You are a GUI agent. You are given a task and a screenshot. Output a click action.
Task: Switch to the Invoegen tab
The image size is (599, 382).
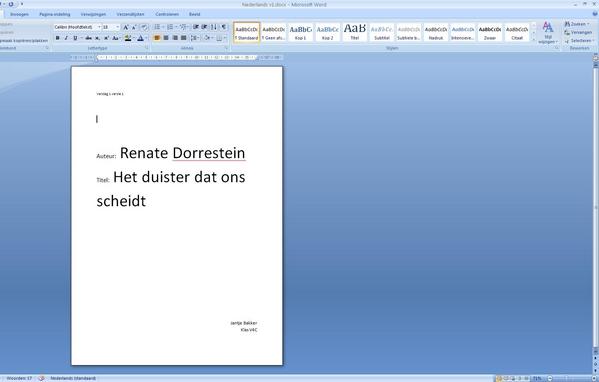click(x=19, y=14)
